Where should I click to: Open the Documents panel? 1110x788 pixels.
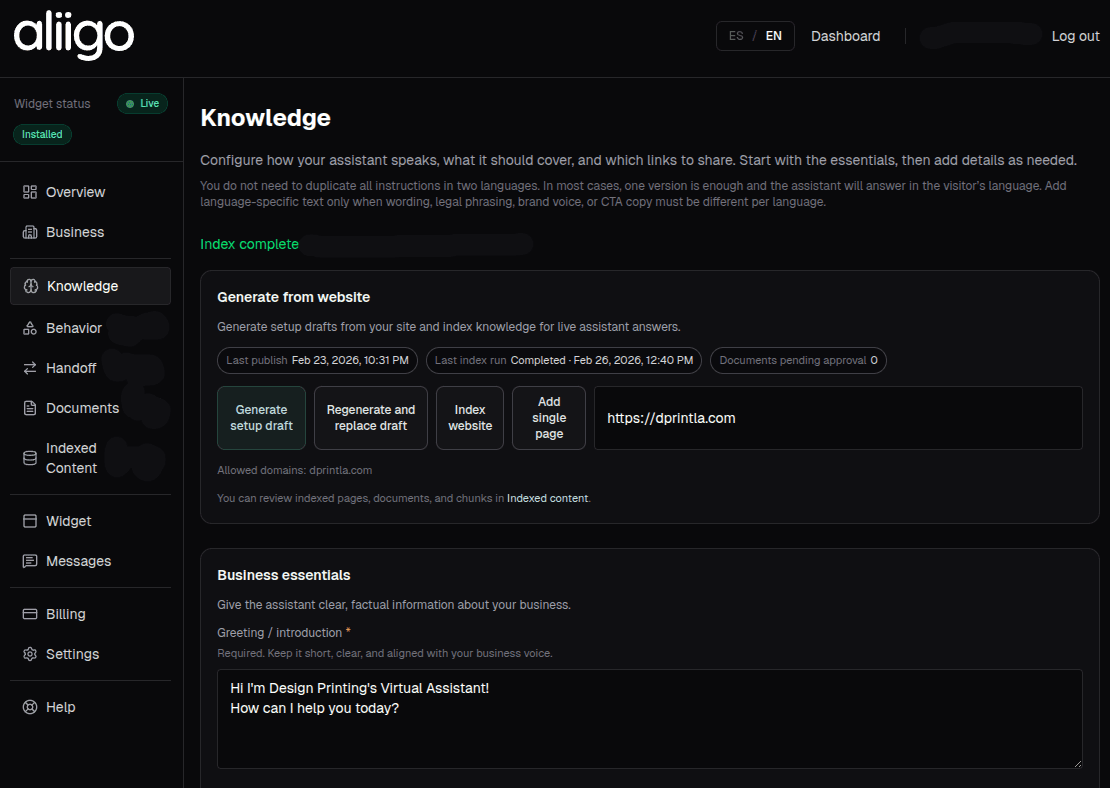[81, 407]
